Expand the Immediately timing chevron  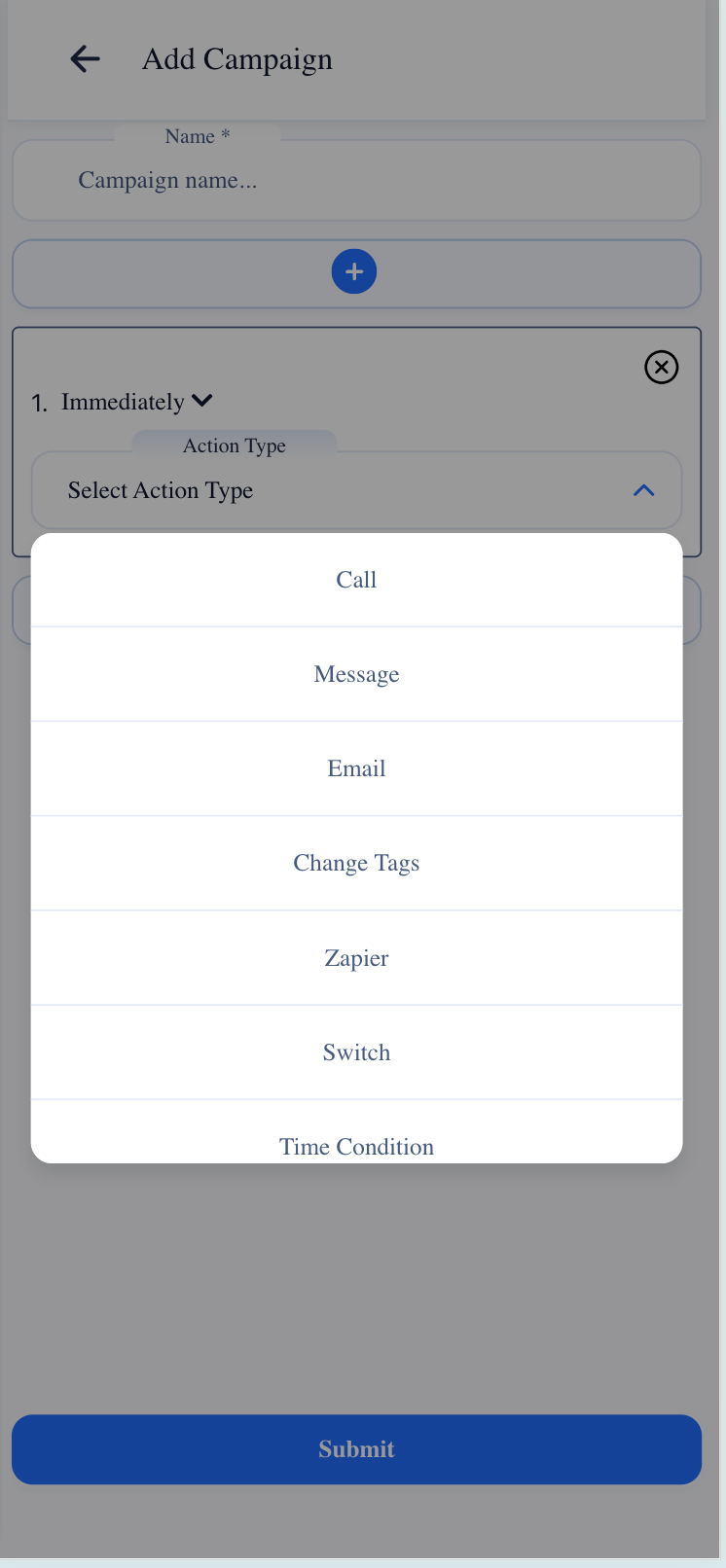202,401
